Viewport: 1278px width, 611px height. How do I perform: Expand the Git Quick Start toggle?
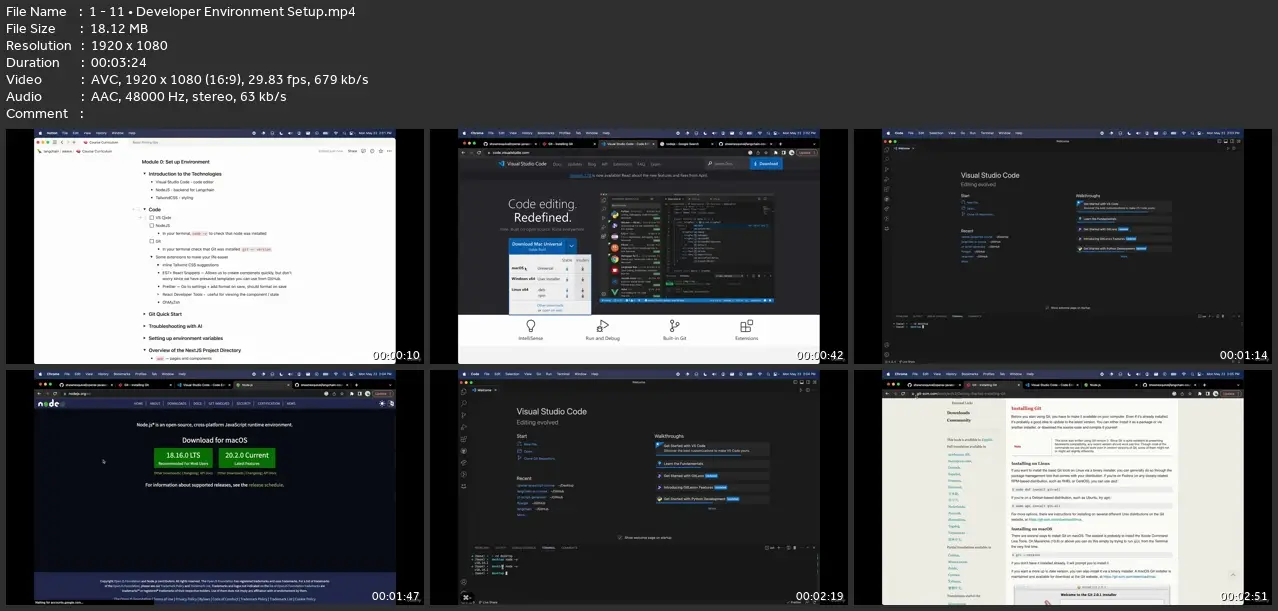point(144,314)
